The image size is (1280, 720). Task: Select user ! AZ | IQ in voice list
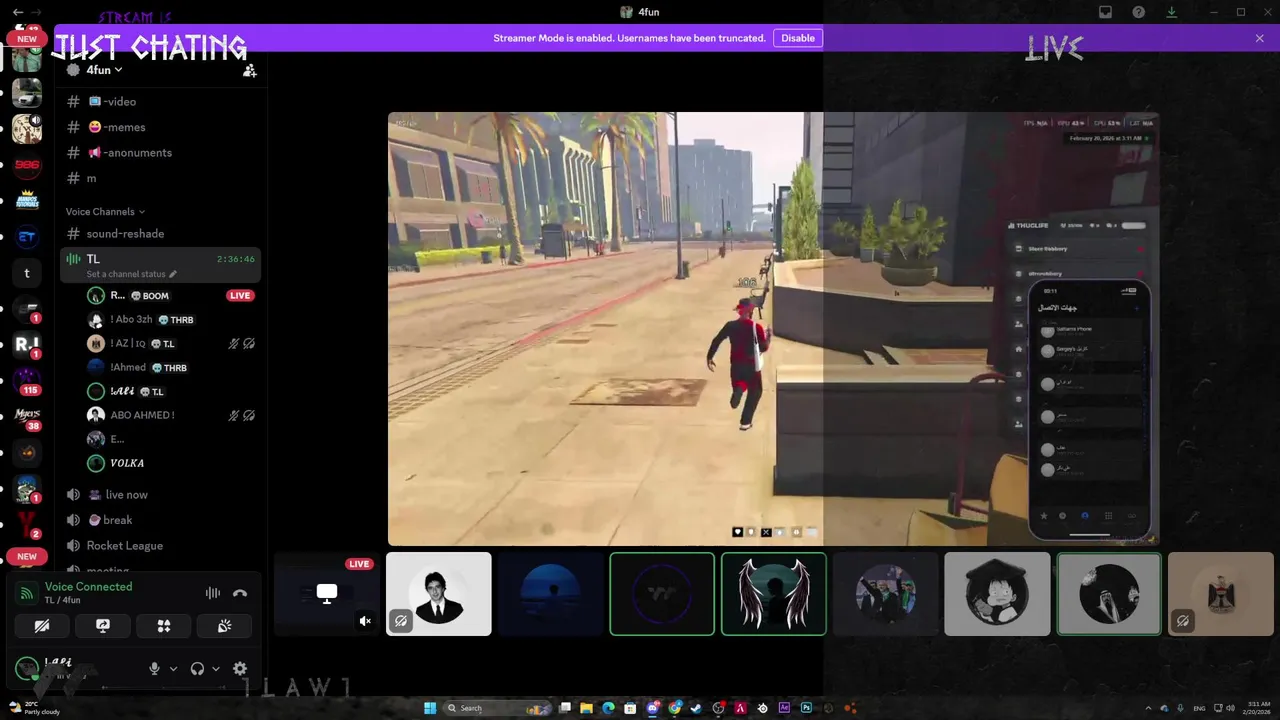(170, 344)
